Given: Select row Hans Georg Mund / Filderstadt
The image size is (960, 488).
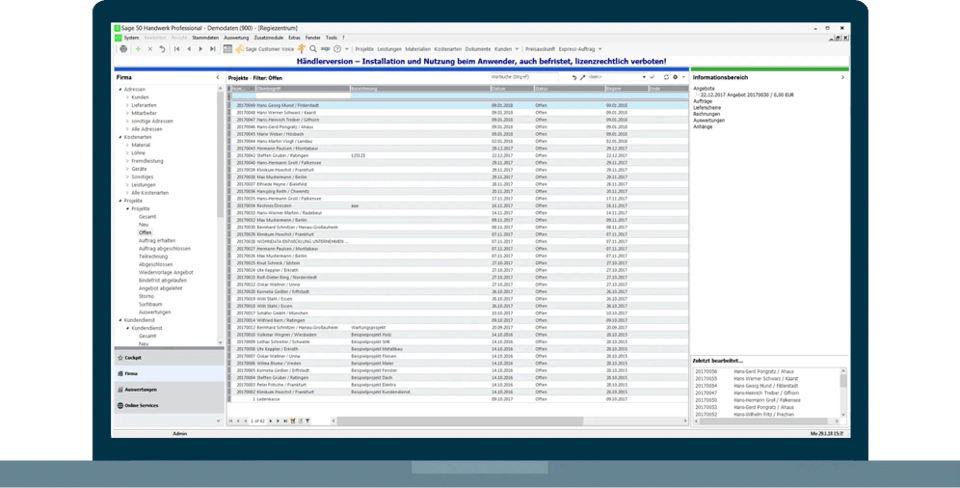Looking at the screenshot, I should coord(458,105).
